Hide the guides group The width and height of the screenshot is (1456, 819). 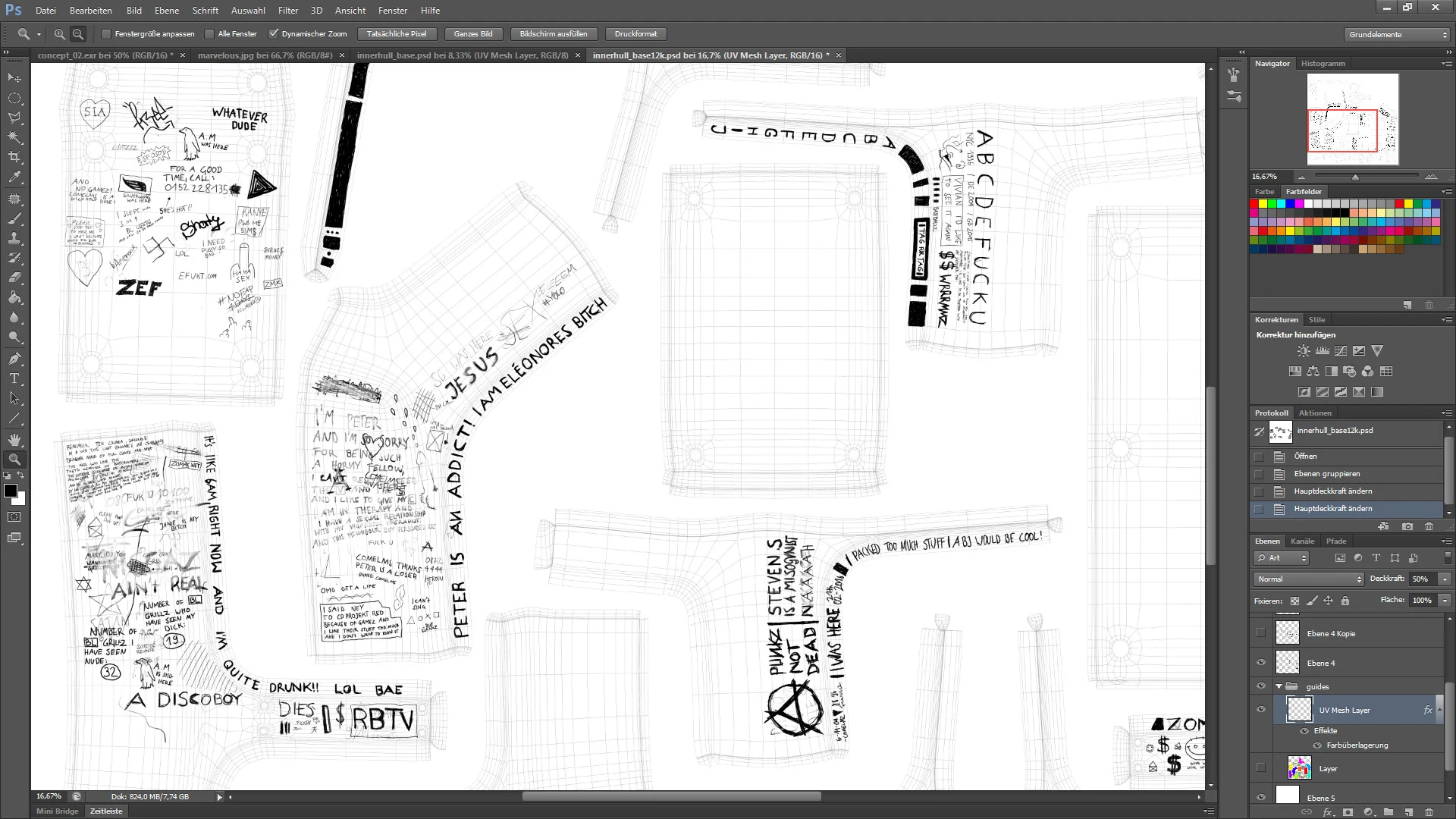[1261, 686]
